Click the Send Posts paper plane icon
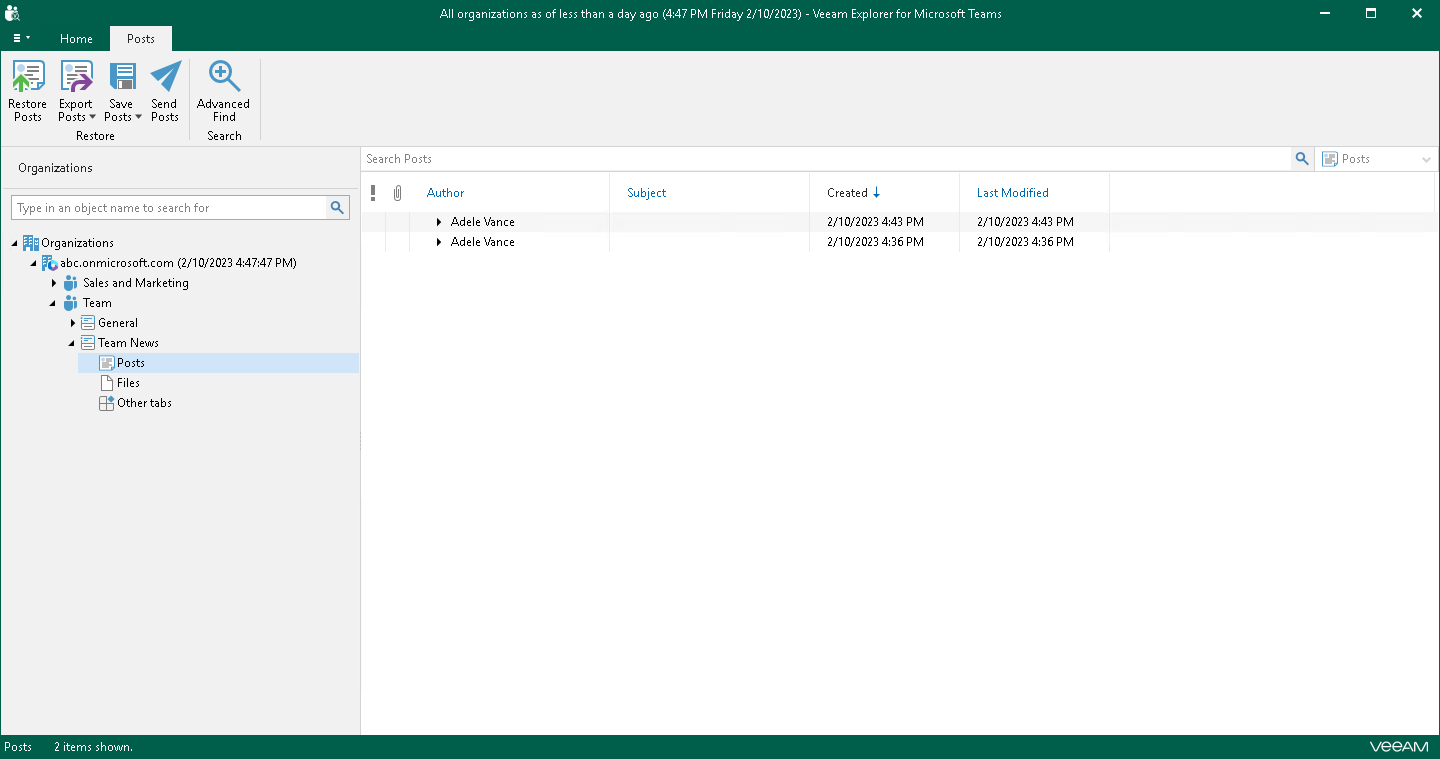The width and height of the screenshot is (1440, 759). pos(165,78)
